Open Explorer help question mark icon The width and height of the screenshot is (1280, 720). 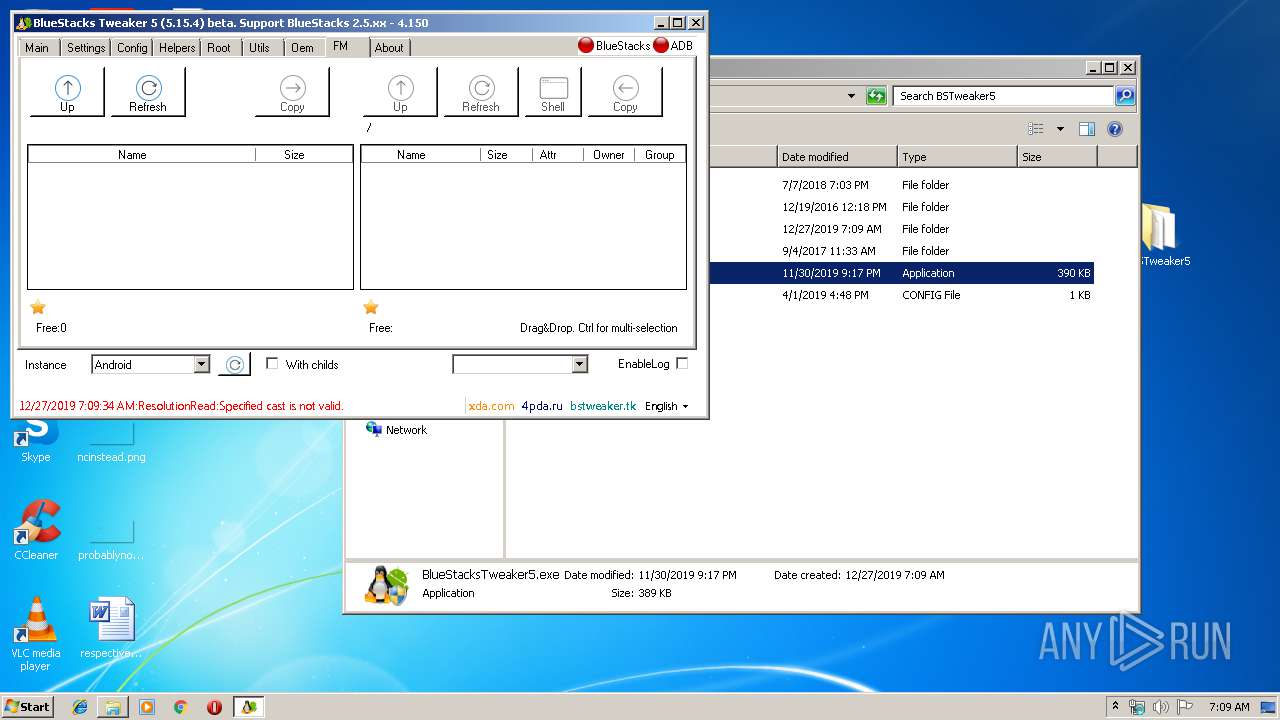tap(1115, 129)
